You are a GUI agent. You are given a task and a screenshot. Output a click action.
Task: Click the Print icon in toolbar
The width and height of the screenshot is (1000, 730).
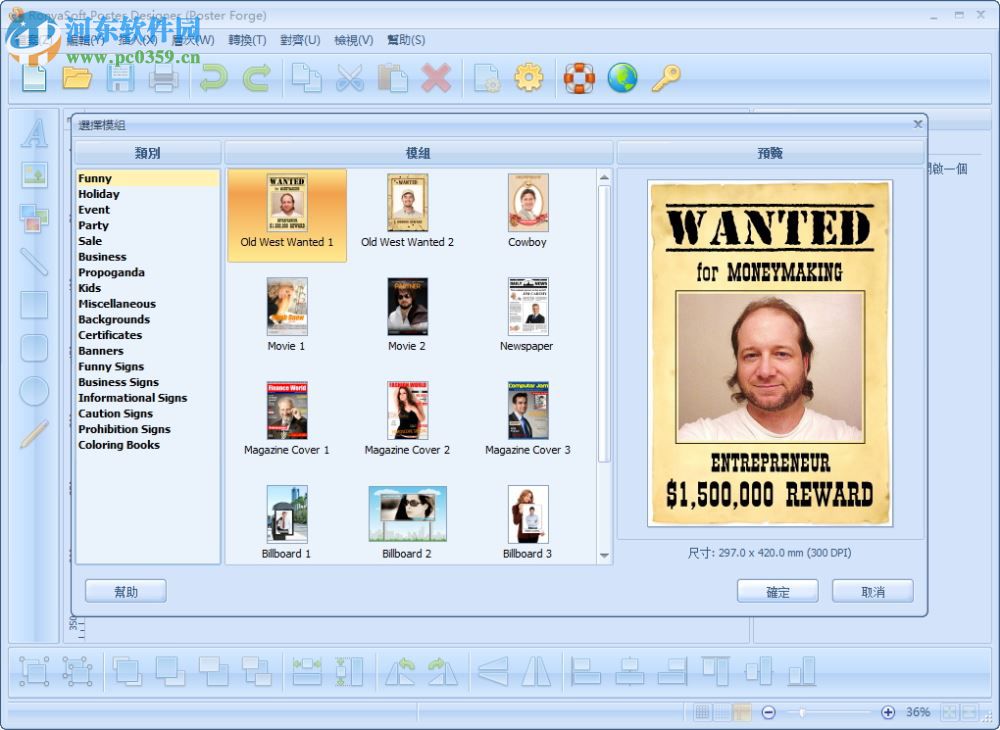pos(163,78)
